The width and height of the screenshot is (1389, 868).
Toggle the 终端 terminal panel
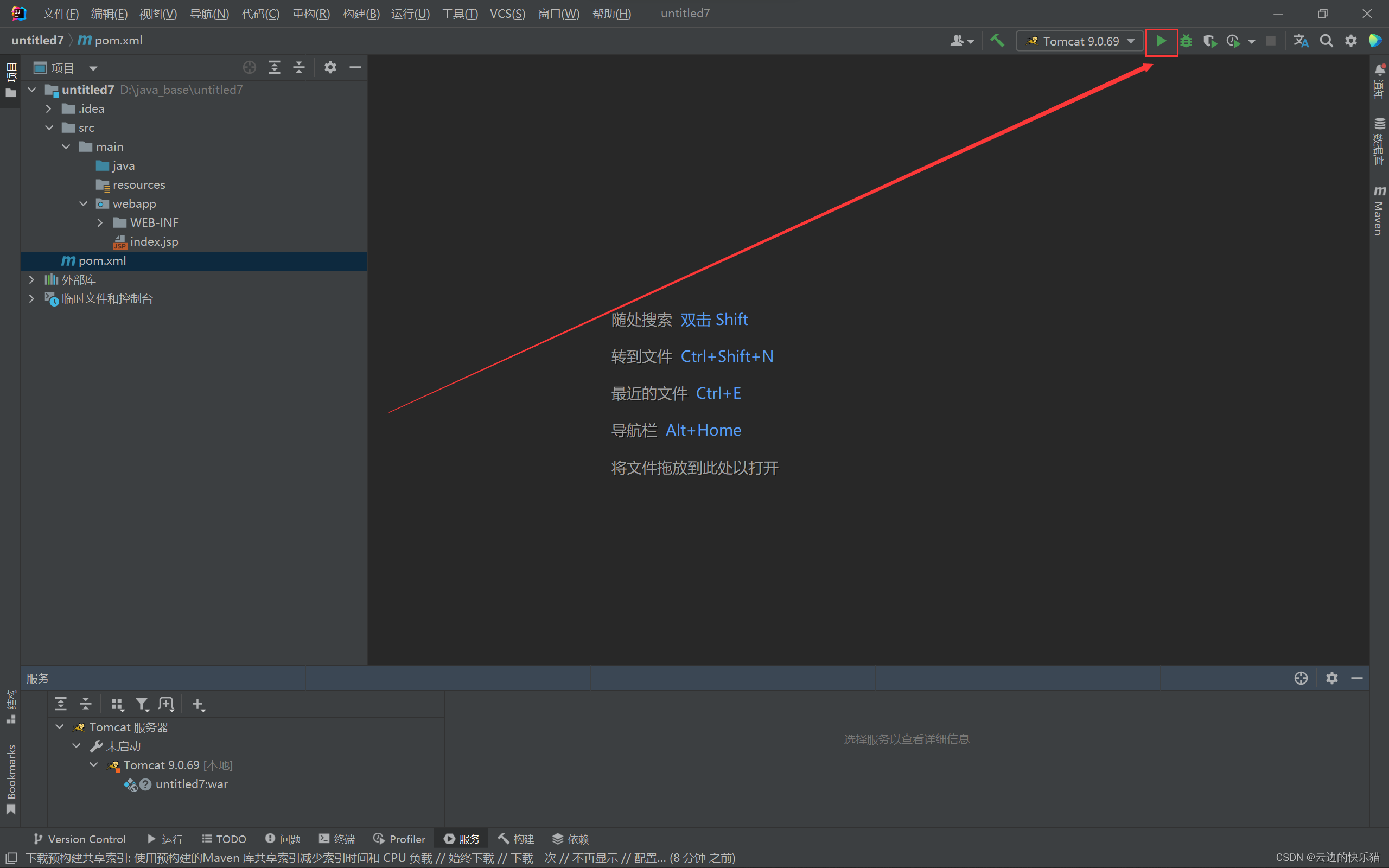click(336, 839)
